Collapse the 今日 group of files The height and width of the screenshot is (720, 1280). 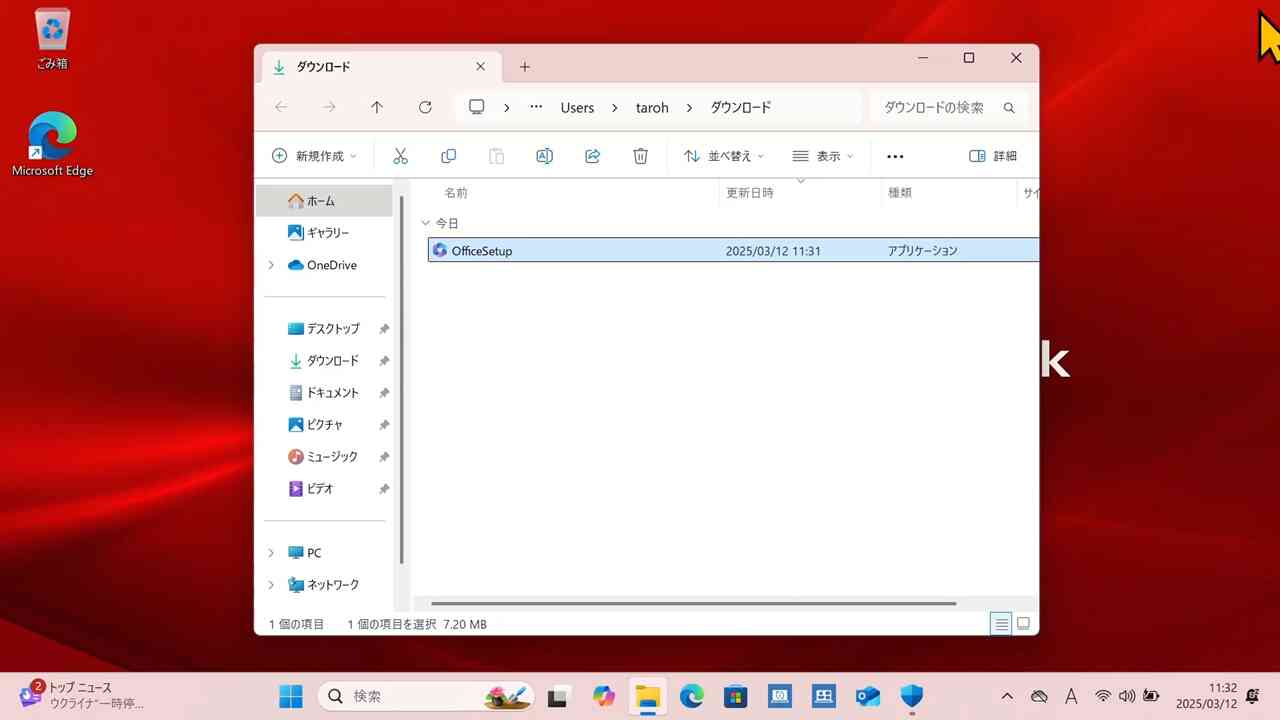[426, 223]
